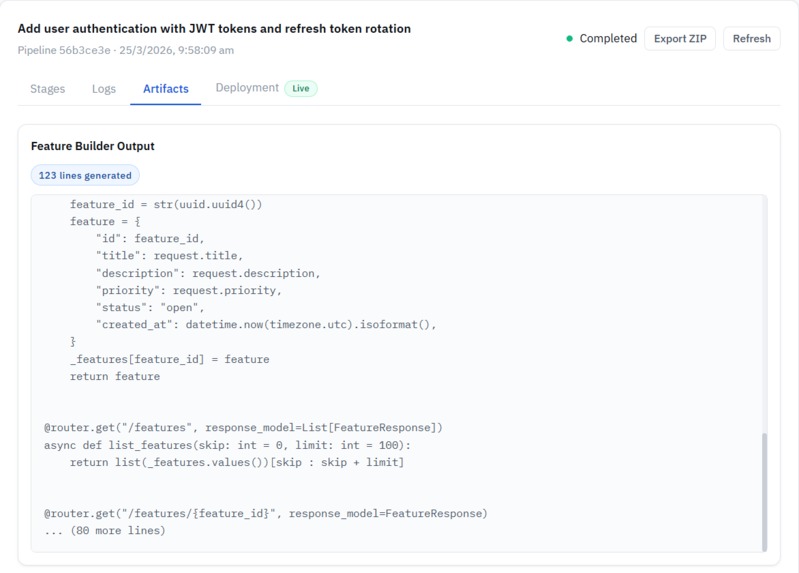Click the 'return list(_features.values())' line
799x573 pixels.
click(237, 462)
